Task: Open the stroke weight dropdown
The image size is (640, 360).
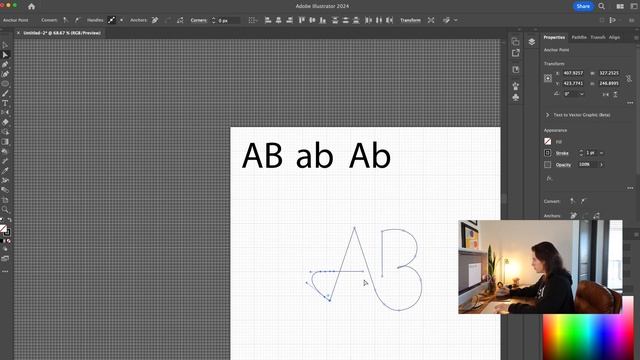Action: 601,153
